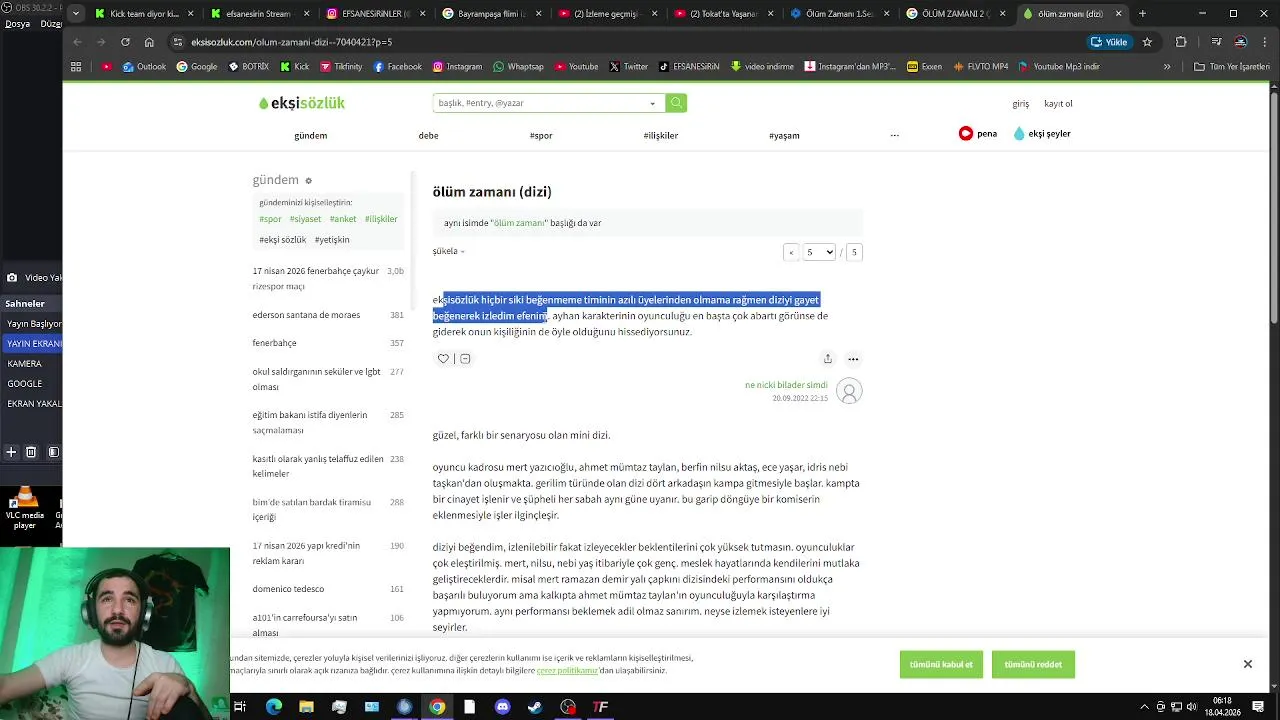Select the #ilişkiler navigation tab
Image resolution: width=1280 pixels, height=720 pixels.
click(661, 136)
